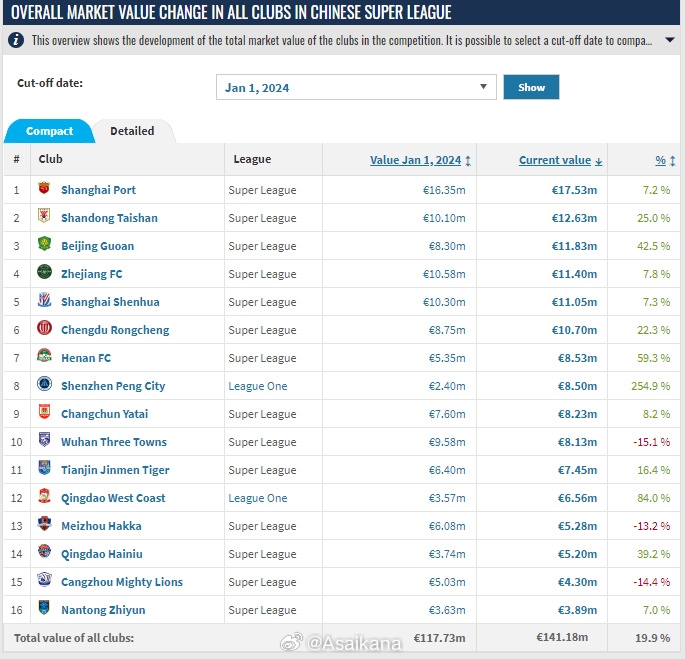The height and width of the screenshot is (659, 685).
Task: Click the info icon in the overview bar
Action: (x=16, y=40)
